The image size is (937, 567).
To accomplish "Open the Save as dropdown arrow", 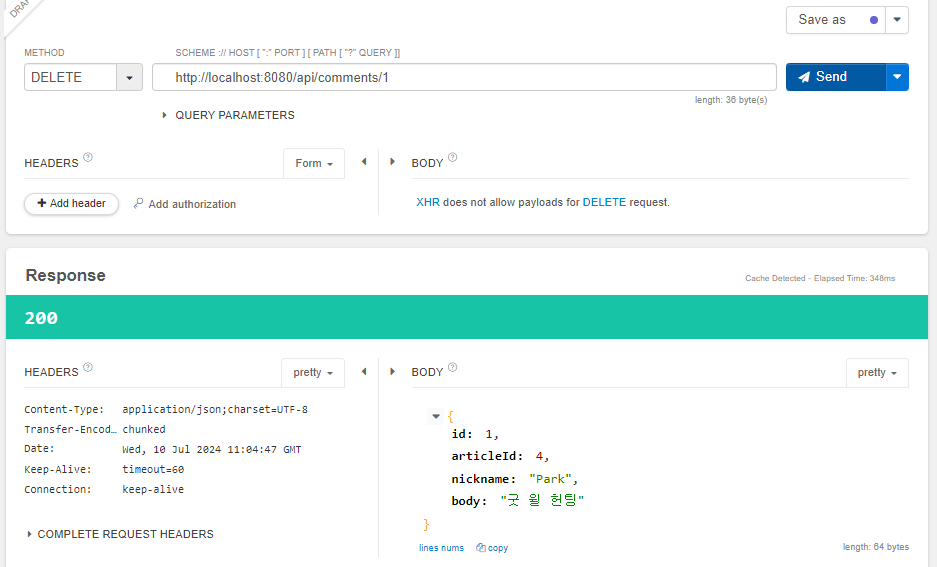I will (897, 20).
